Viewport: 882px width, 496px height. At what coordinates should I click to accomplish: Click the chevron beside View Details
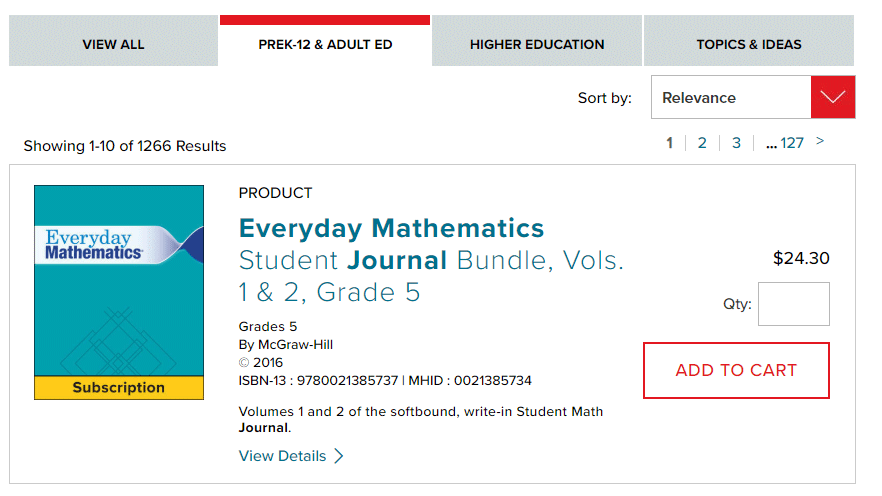point(339,456)
